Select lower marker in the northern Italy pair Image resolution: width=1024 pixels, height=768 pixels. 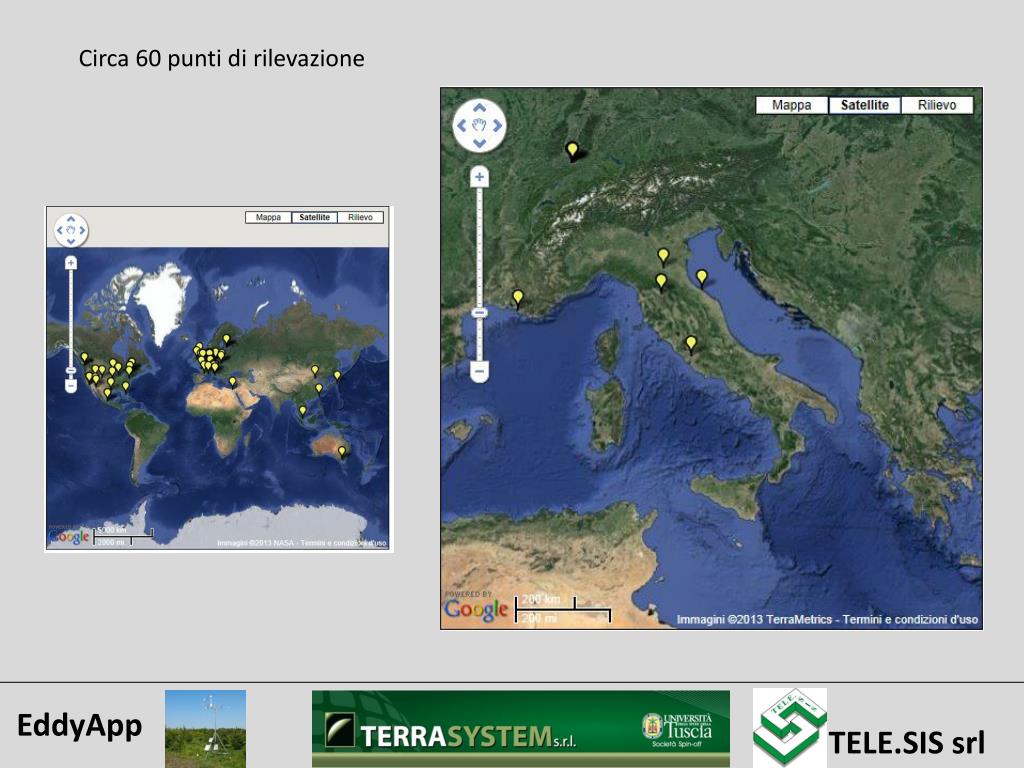pyautogui.click(x=661, y=282)
